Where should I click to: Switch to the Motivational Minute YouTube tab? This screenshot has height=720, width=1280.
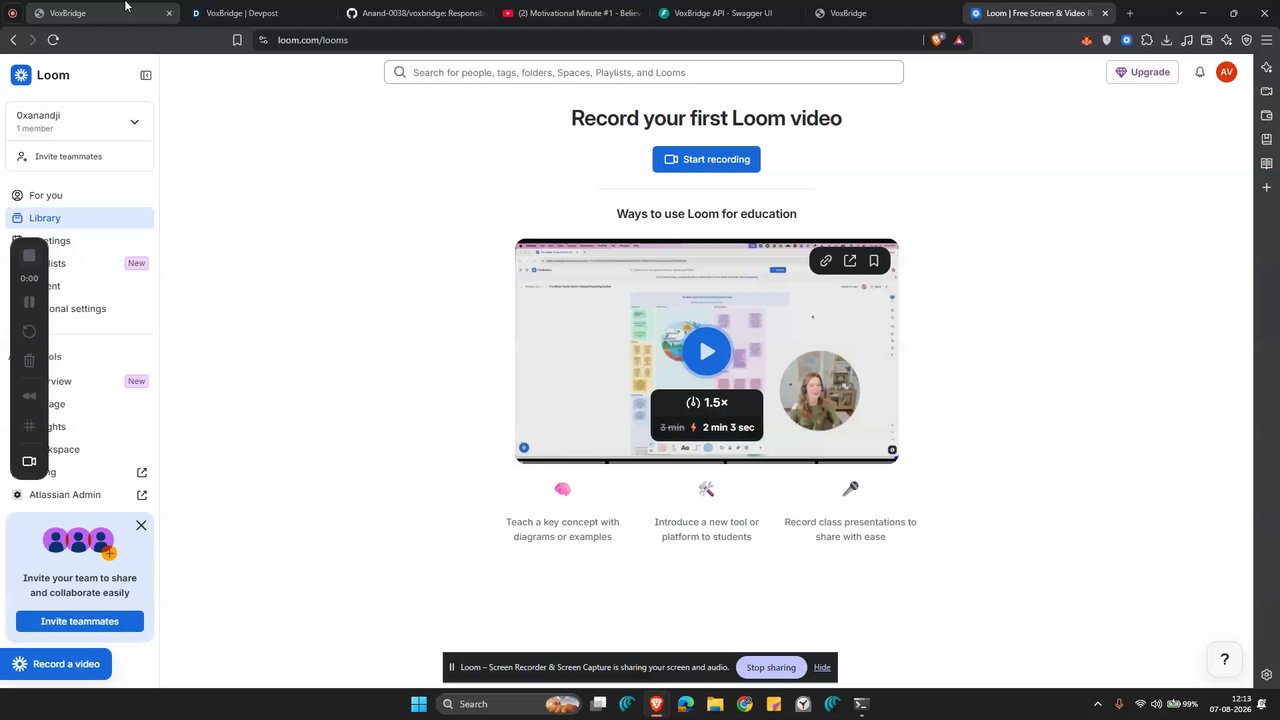[x=572, y=13]
